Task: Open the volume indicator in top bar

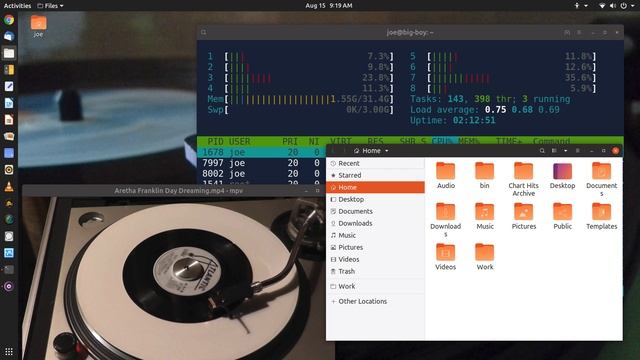Action: coord(613,6)
